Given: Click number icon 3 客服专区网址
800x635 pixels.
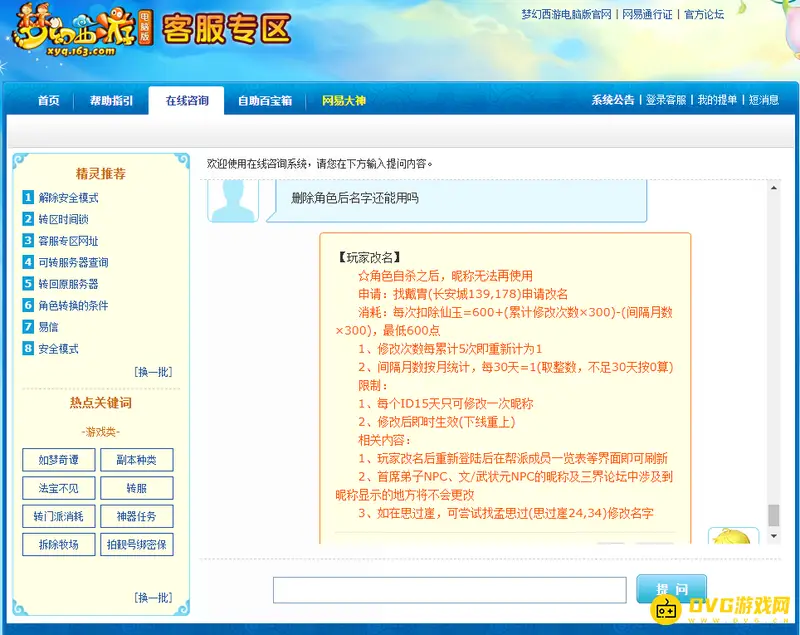Looking at the screenshot, I should (28, 240).
